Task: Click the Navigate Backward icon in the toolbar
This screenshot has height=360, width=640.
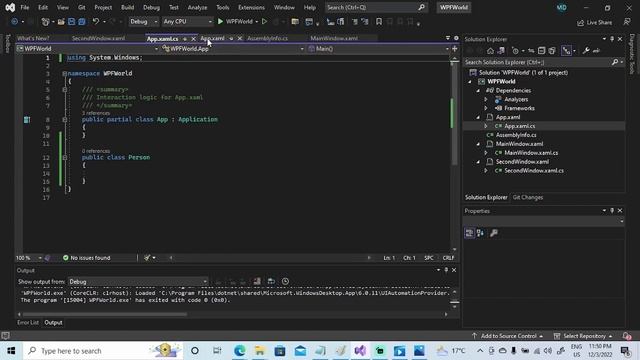Action: 14,21
